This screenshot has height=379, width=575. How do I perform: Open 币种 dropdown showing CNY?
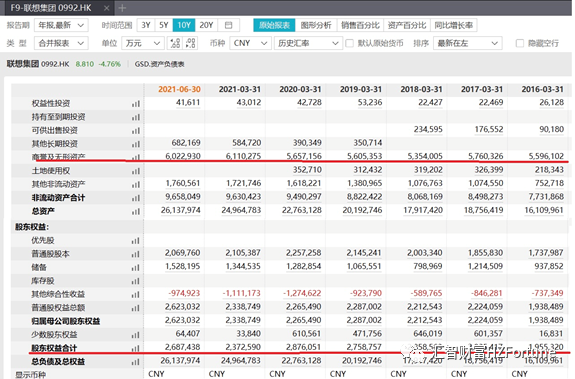tap(250, 43)
